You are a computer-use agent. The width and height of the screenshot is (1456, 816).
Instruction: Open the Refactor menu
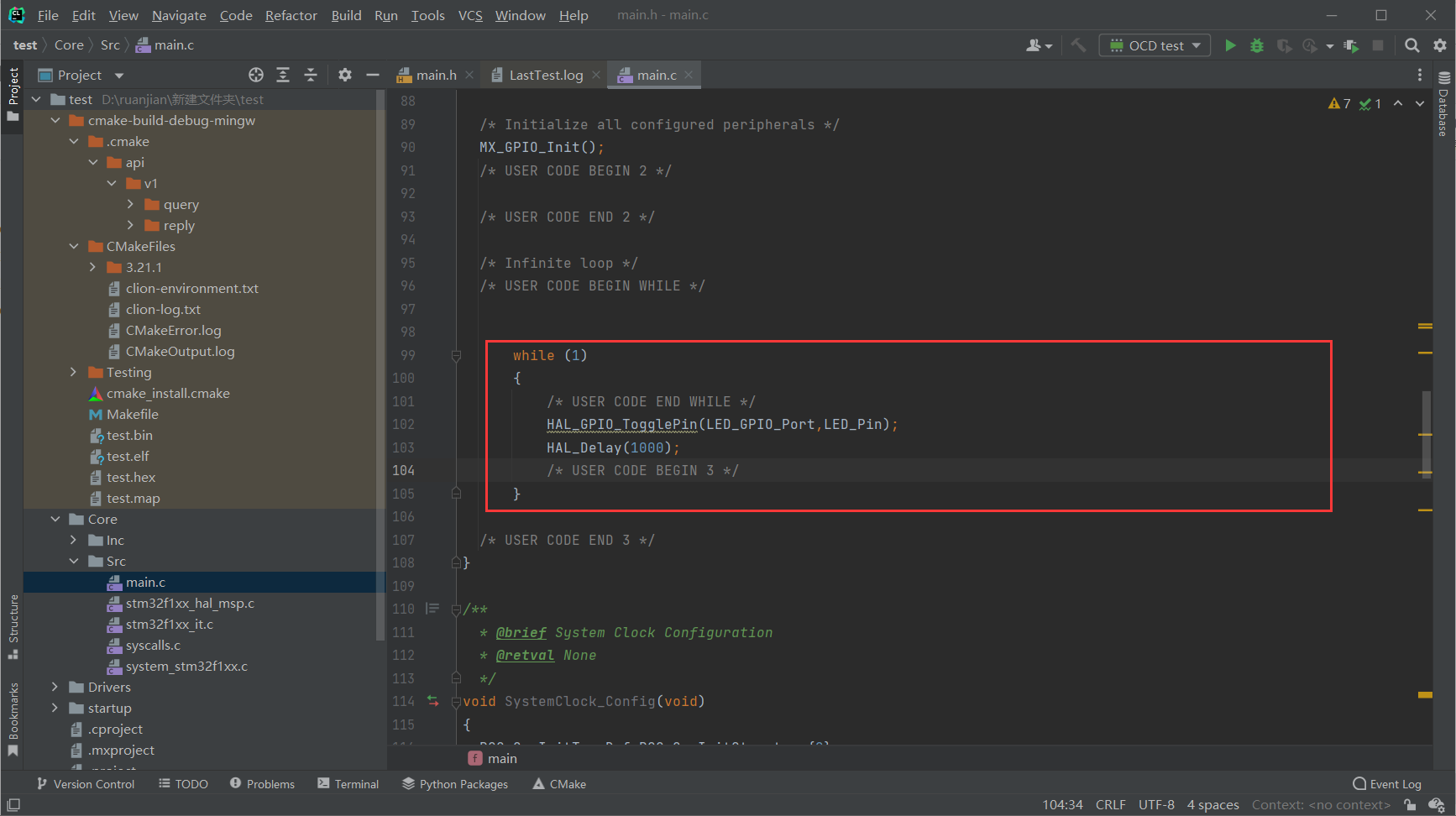[x=291, y=15]
